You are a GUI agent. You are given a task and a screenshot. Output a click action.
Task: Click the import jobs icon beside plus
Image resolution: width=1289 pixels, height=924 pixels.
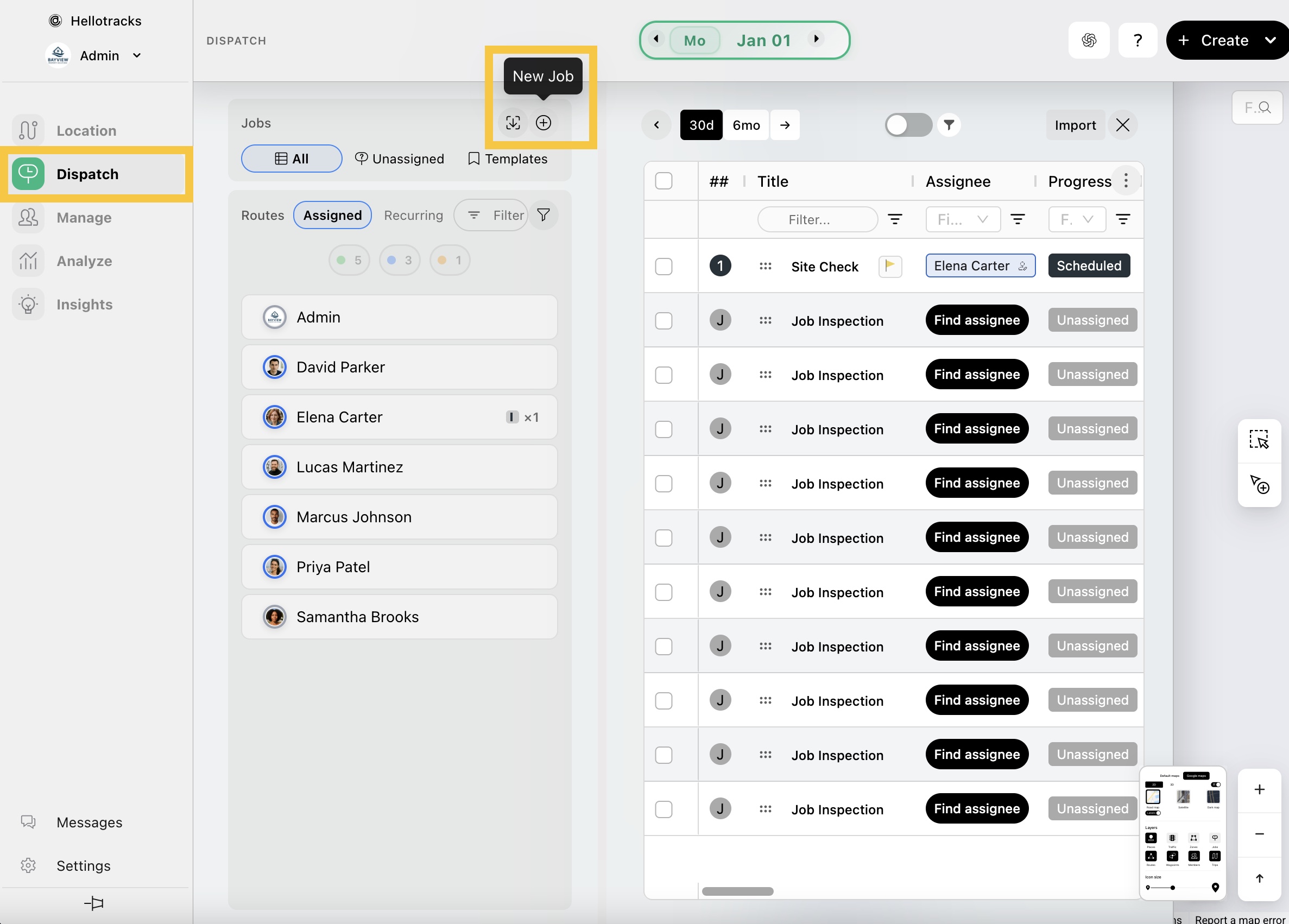click(513, 123)
